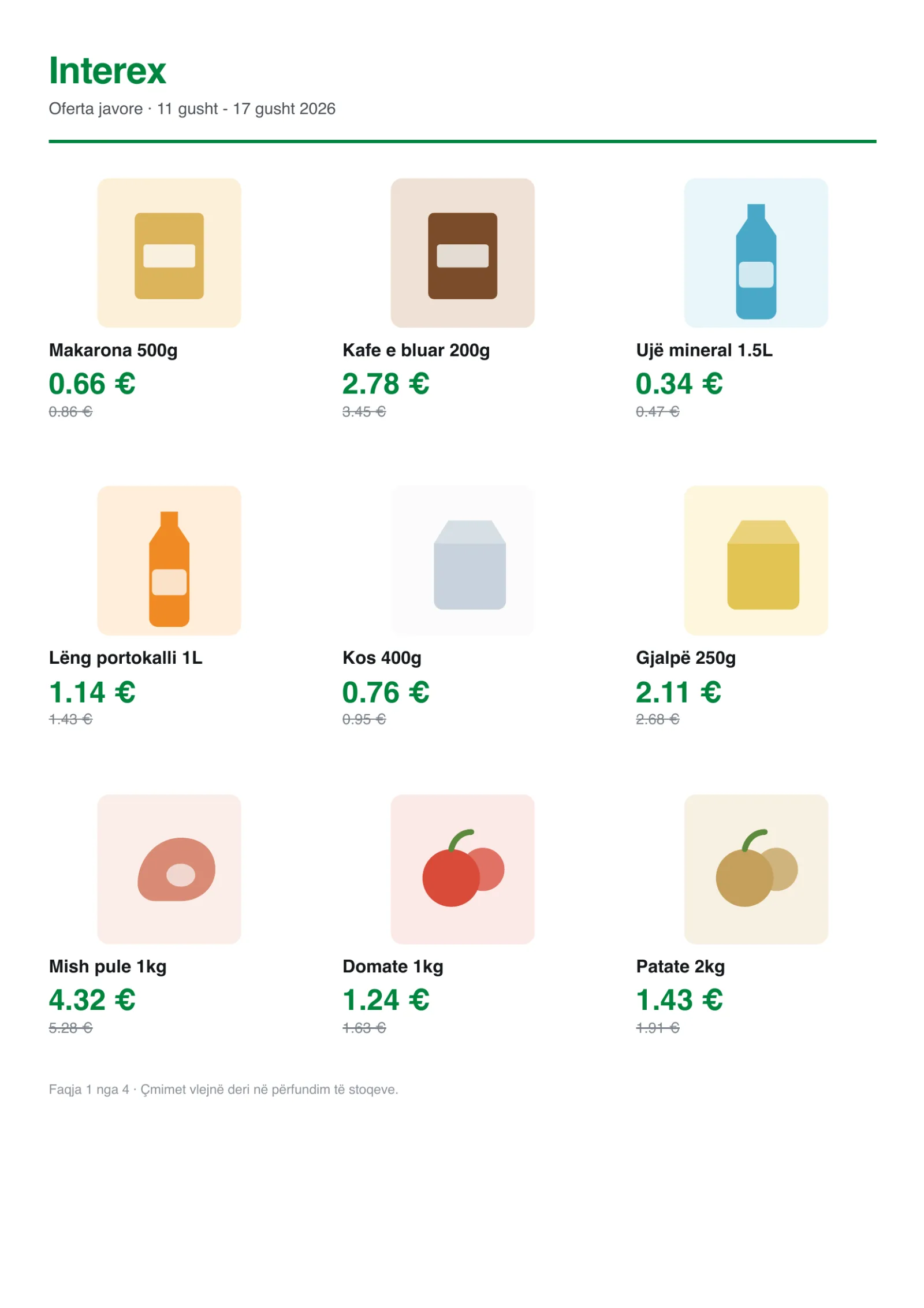Select the red tomatoes icon
The image size is (924, 1308).
click(x=462, y=869)
